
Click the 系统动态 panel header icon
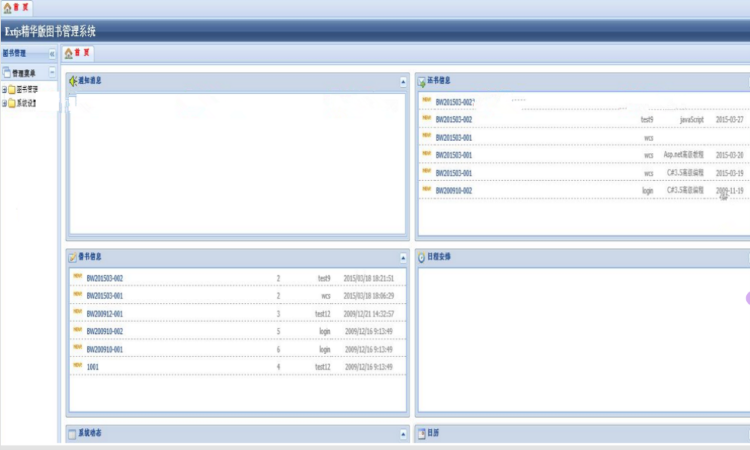(x=72, y=434)
